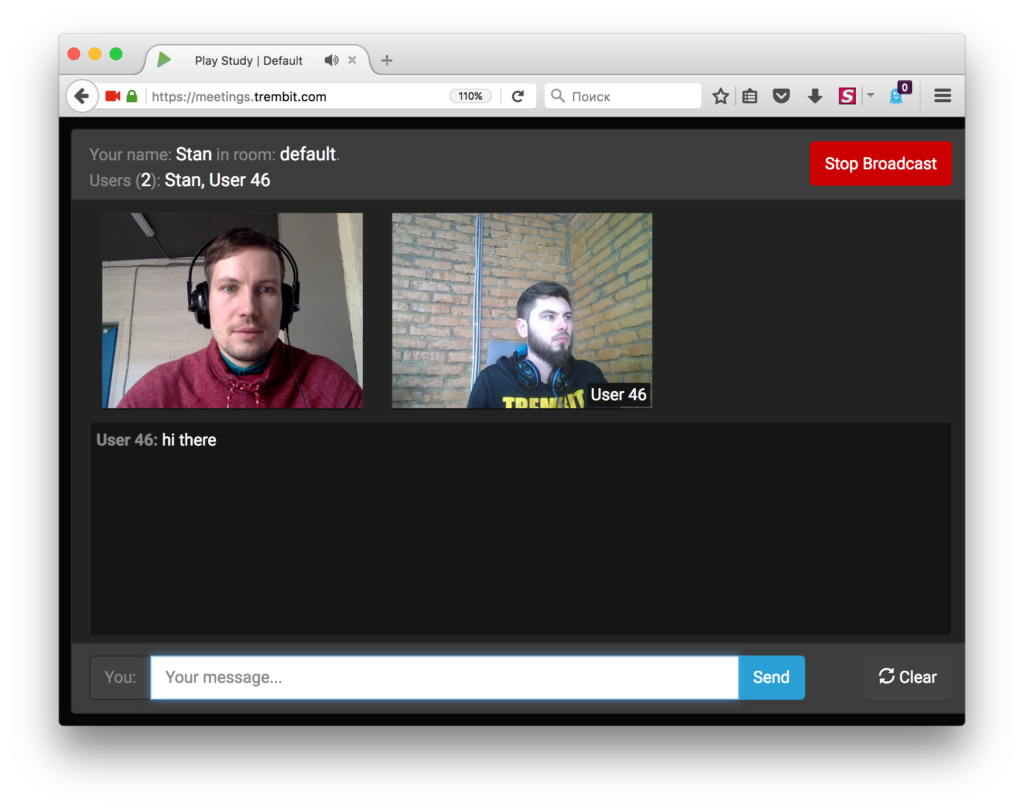Image resolution: width=1024 pixels, height=810 pixels.
Task: Click the red camera sharing indicator icon
Action: coord(113,97)
